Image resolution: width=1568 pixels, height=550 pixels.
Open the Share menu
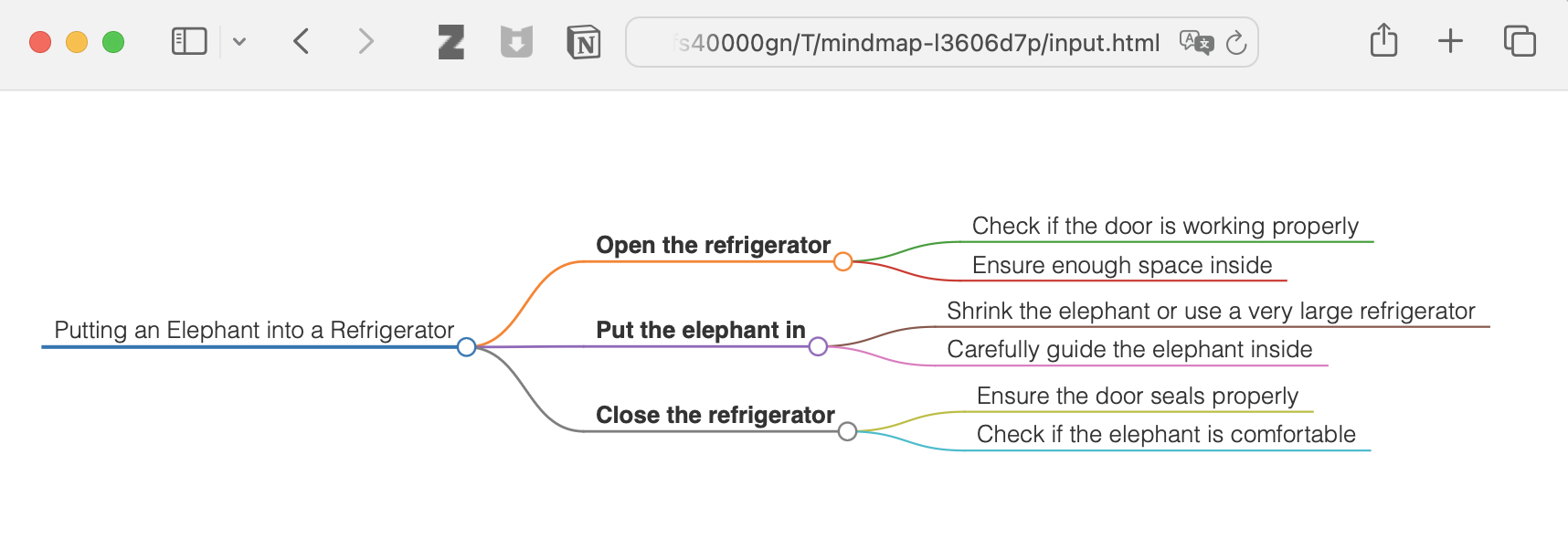pyautogui.click(x=1383, y=41)
